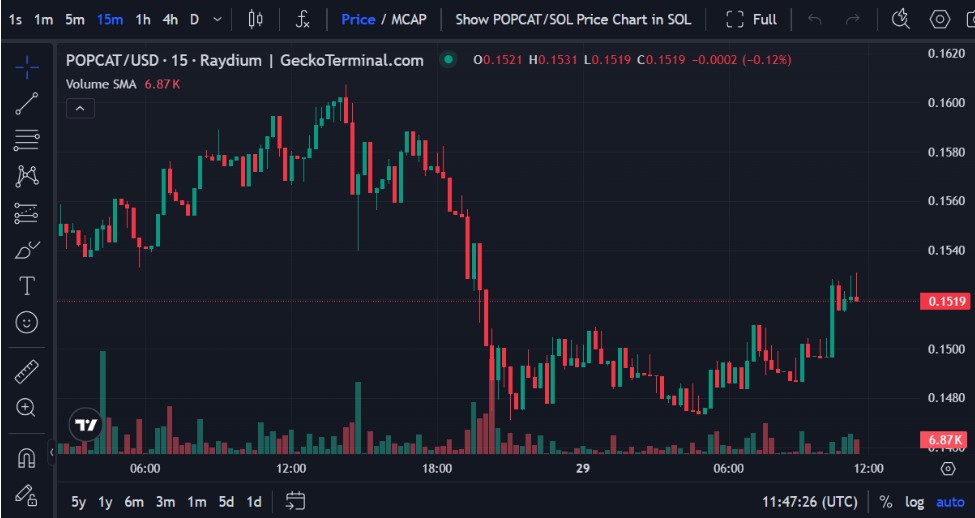This screenshot has height=518, width=975.
Task: Enable the percent scale mode
Action: (886, 501)
